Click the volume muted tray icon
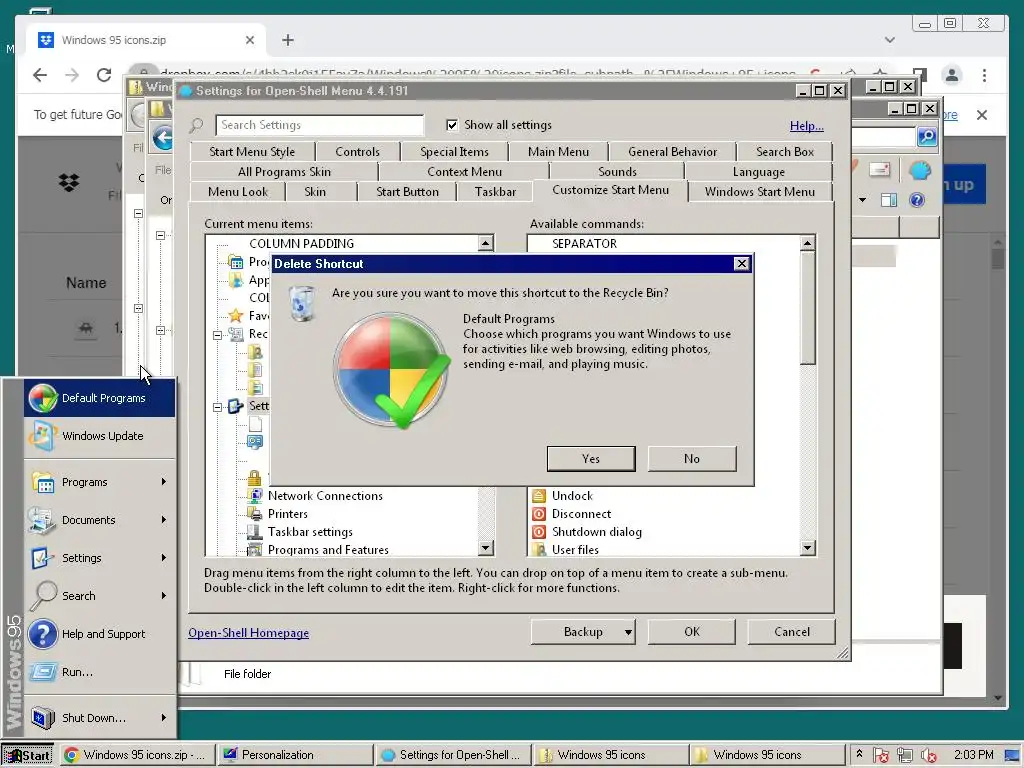This screenshot has width=1024, height=768. coord(929,755)
